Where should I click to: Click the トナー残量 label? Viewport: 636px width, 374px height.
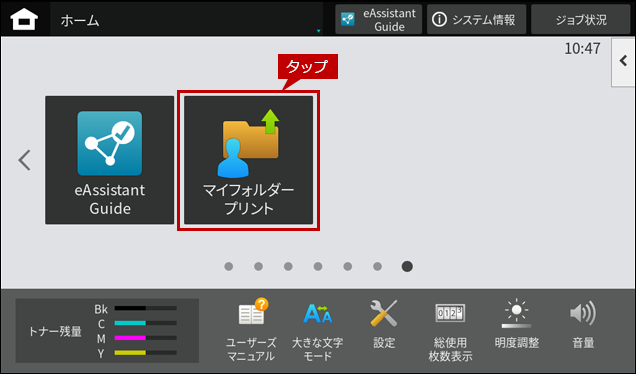point(55,331)
